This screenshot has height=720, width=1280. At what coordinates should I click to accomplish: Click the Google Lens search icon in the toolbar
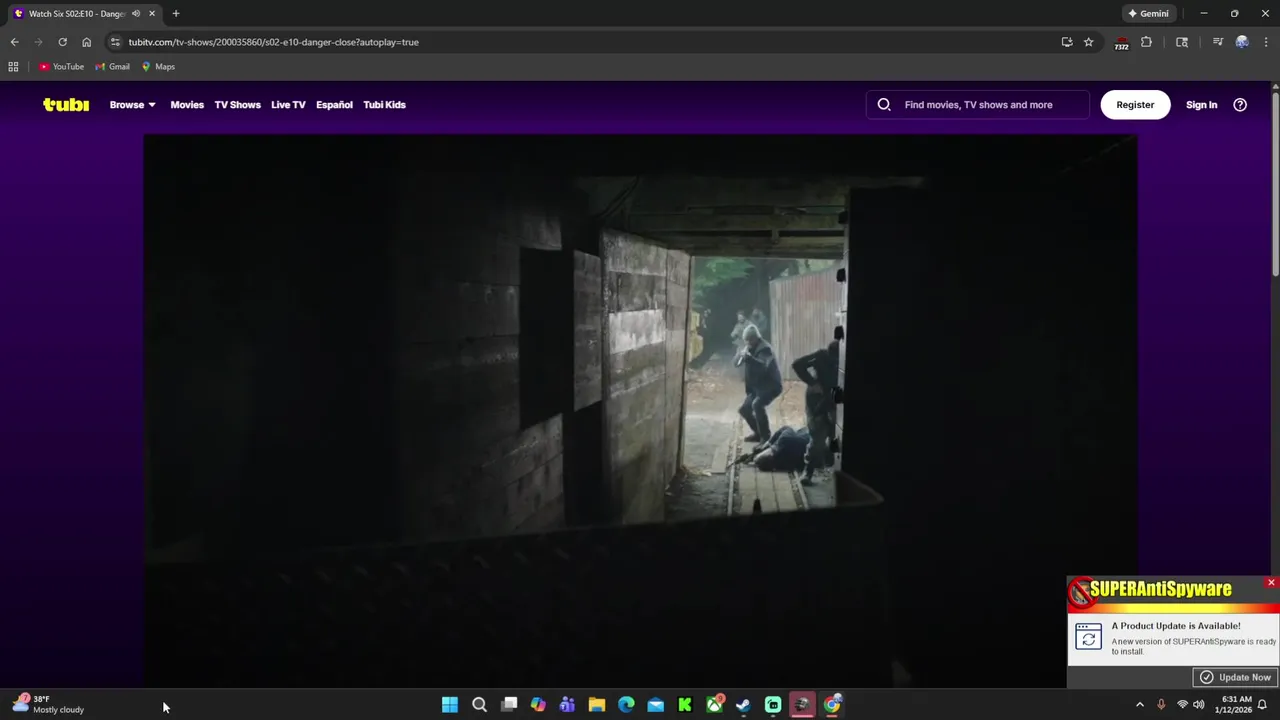pos(1182,42)
